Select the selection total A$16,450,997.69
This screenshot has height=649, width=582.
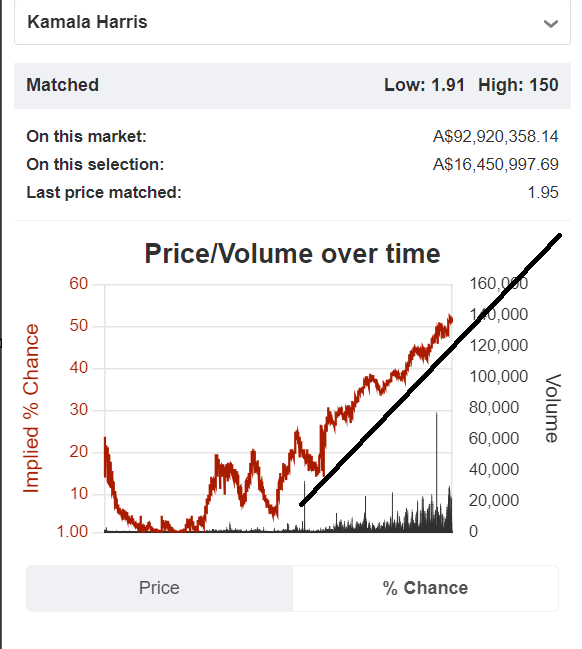[495, 164]
